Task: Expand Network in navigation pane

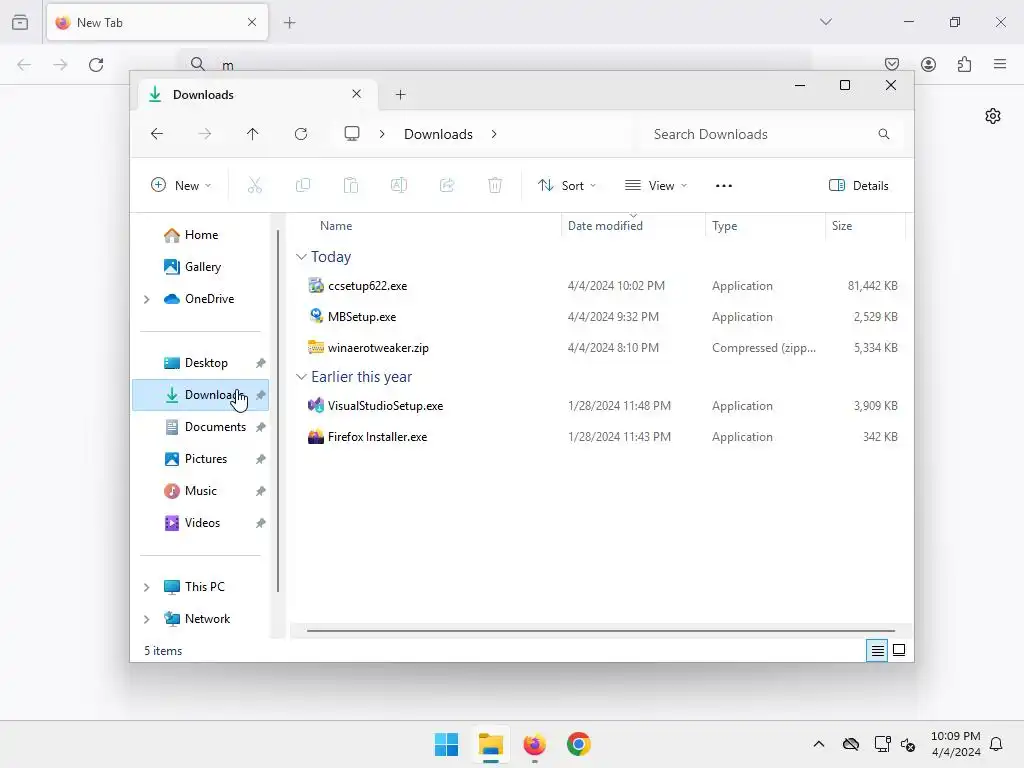Action: (x=147, y=619)
